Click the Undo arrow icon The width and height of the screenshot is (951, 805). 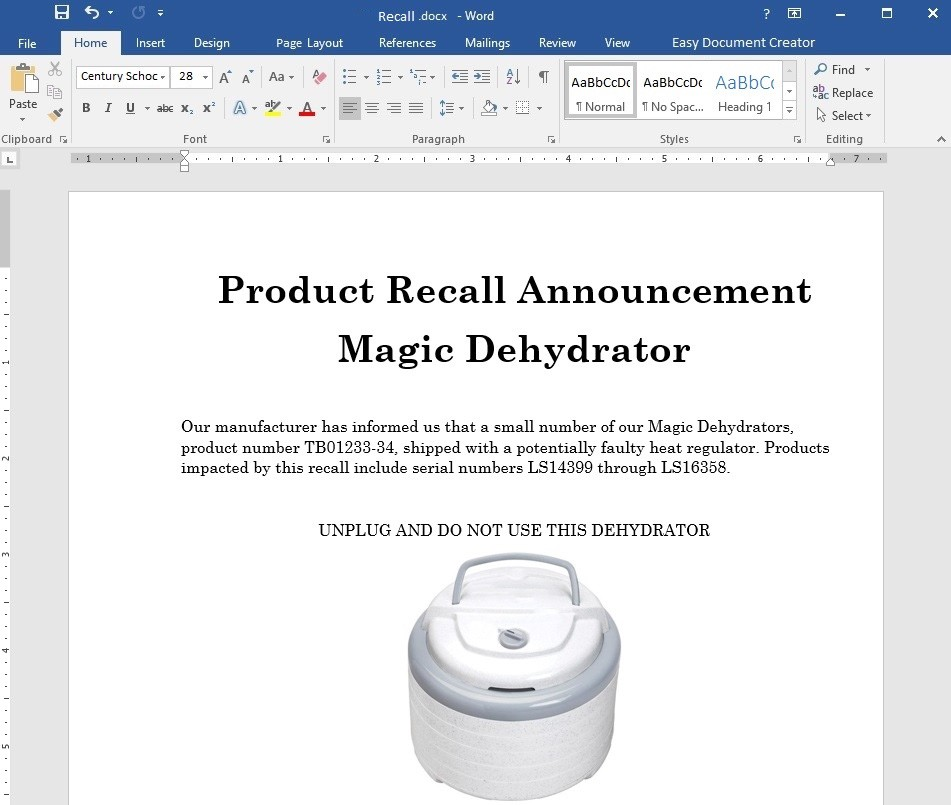(92, 12)
